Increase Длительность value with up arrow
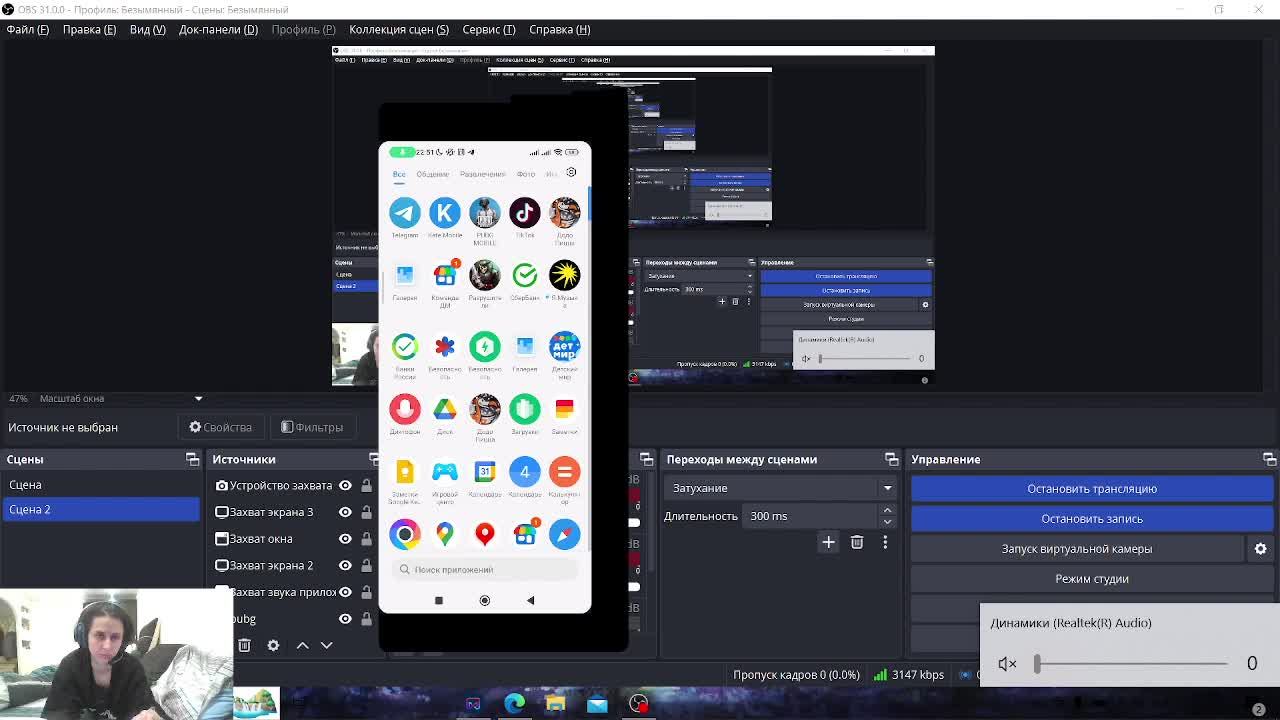This screenshot has height=720, width=1280. click(x=887, y=510)
